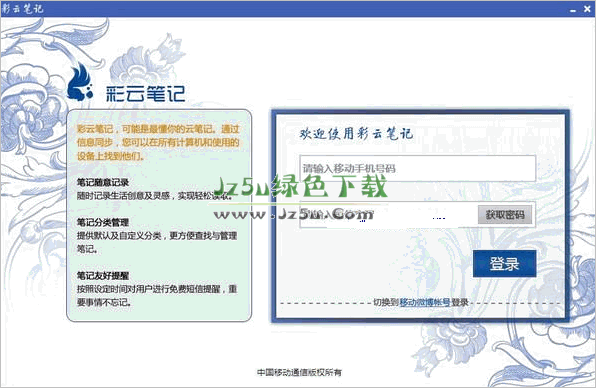The image size is (596, 388).
Task: Close the 彩云笔记 login window
Action: click(587, 9)
